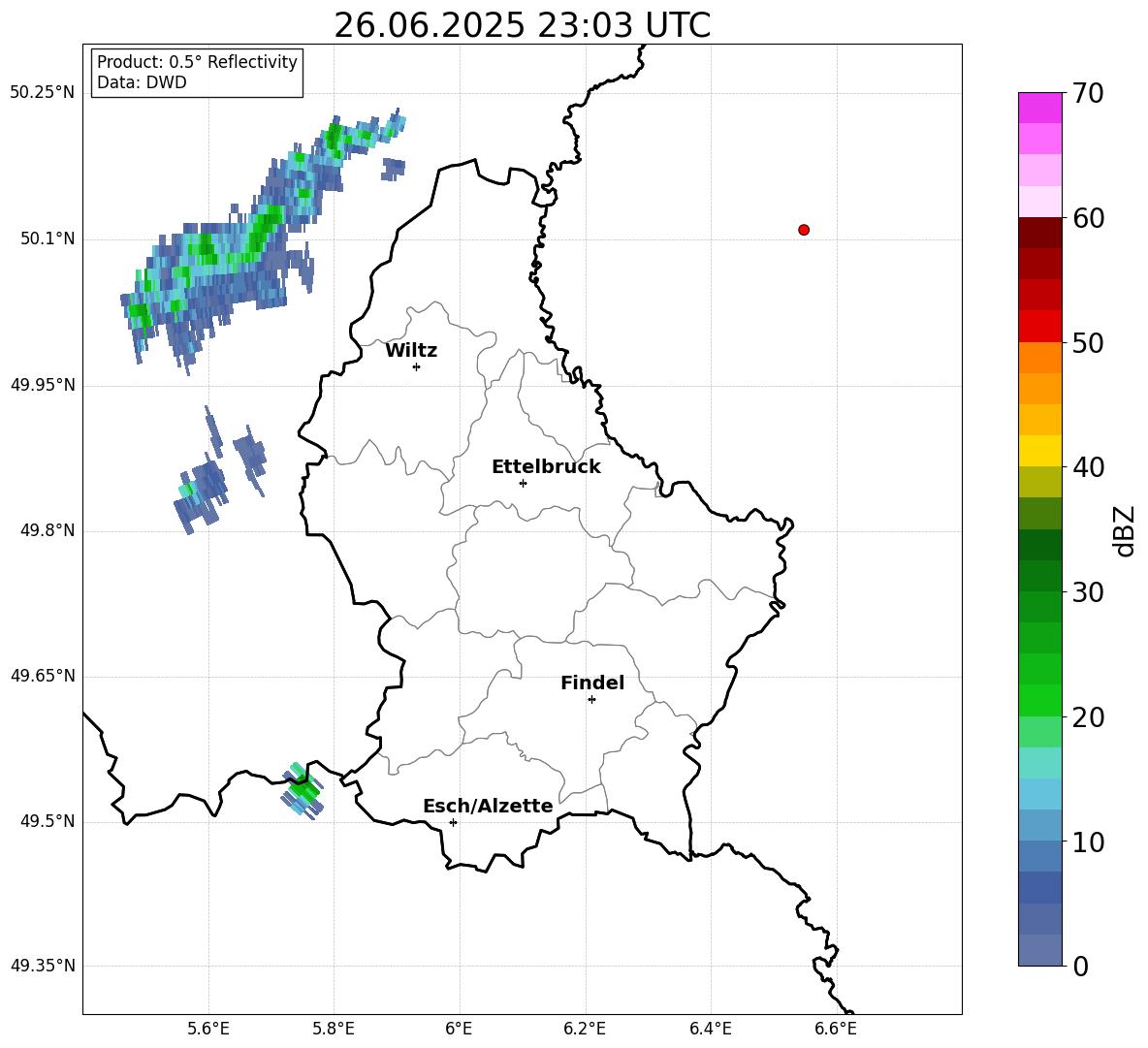This screenshot has width=1148, height=1048.
Task: Click the 49.95°N latitude label
Action: [43, 385]
